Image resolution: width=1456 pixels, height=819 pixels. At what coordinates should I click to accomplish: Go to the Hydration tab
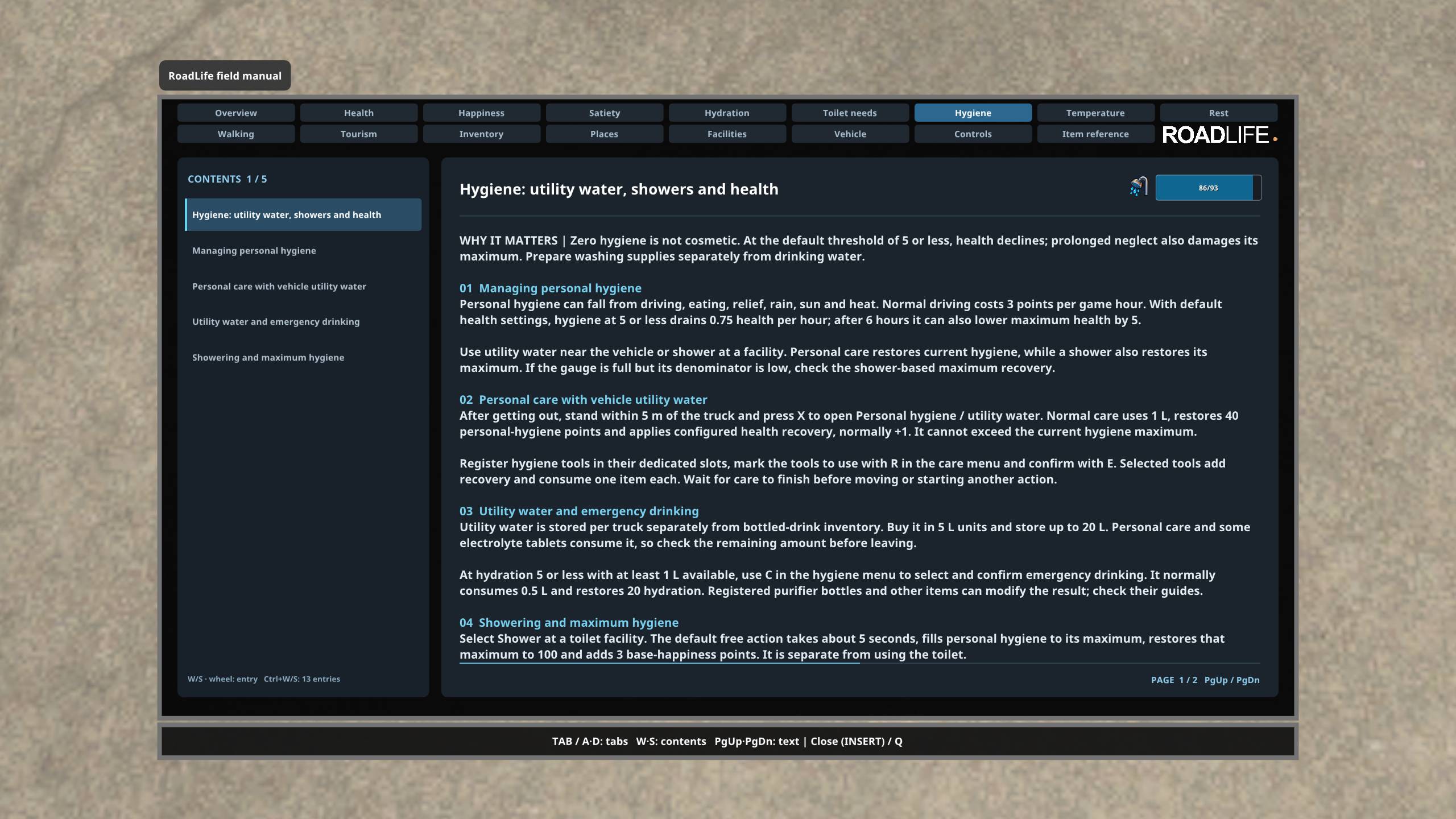tap(727, 113)
